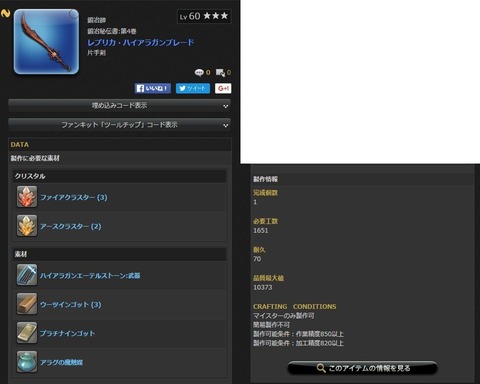Click the 作業精度850以上 condition line

(x=298, y=334)
